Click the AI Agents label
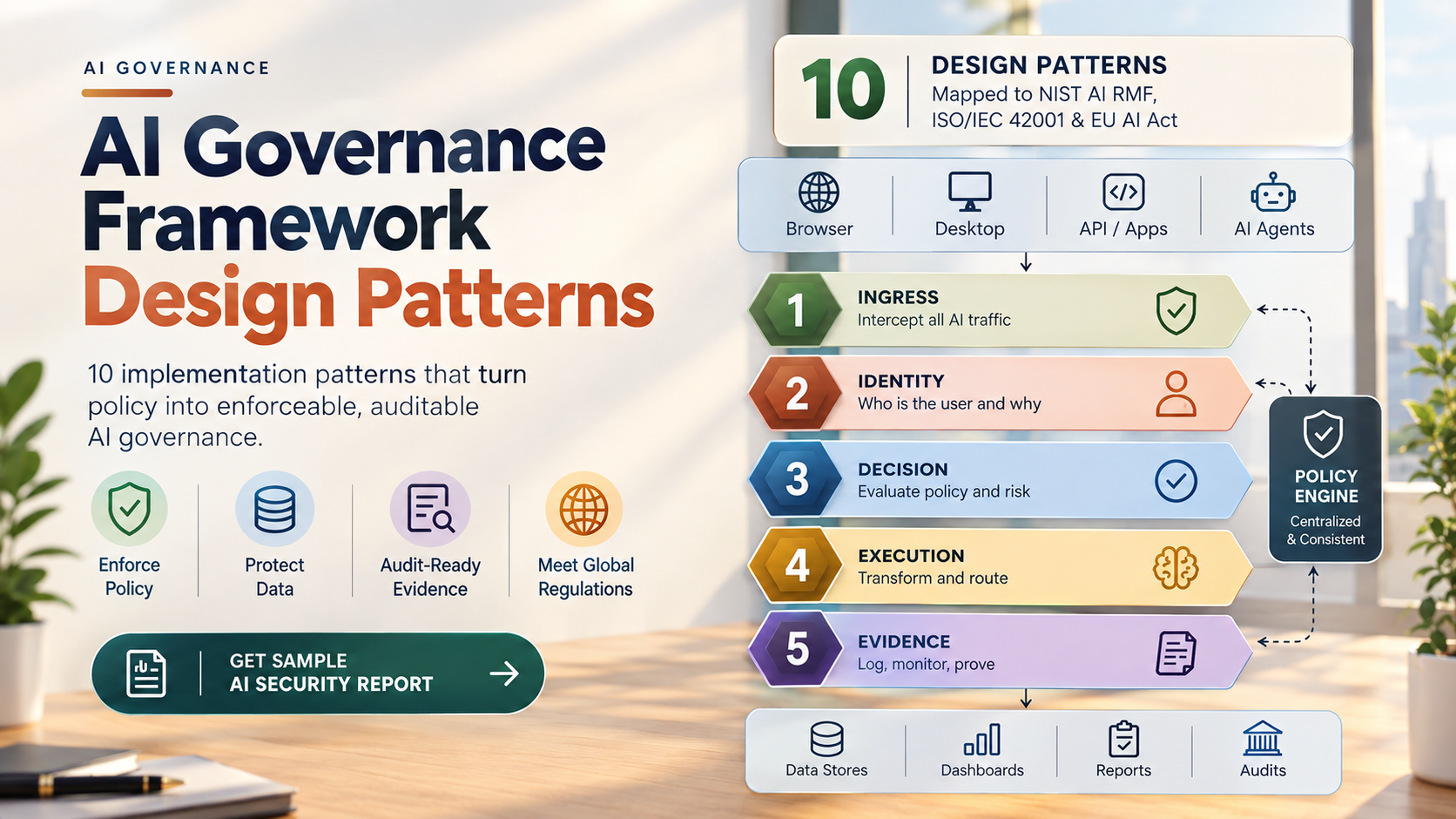 point(1274,229)
